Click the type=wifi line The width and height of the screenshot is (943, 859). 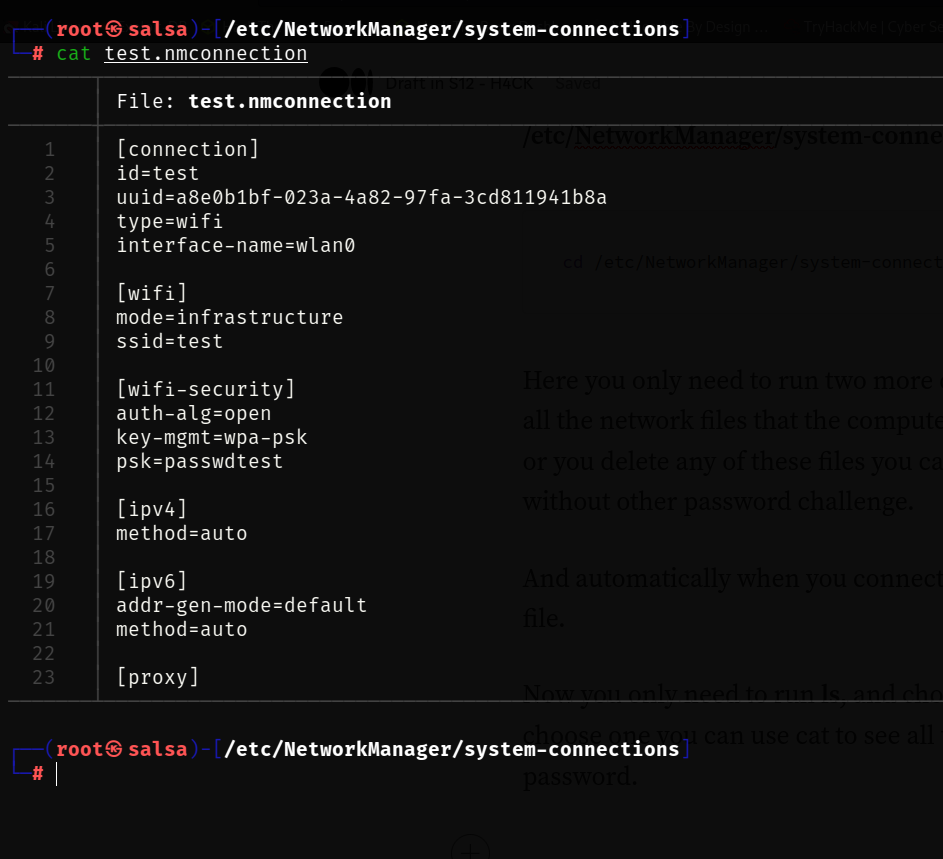coord(170,221)
